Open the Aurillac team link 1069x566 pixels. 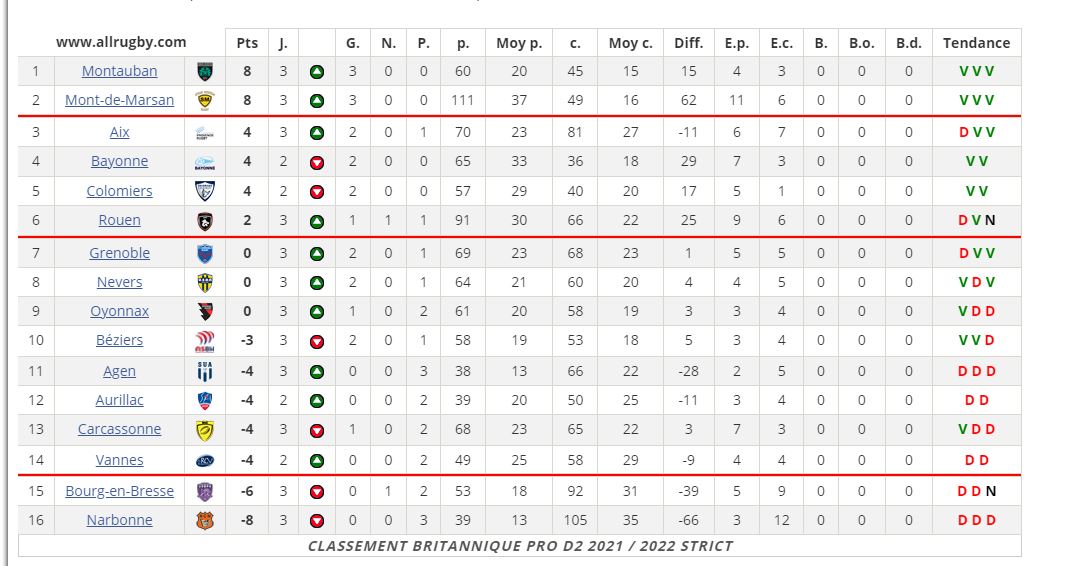pos(119,400)
